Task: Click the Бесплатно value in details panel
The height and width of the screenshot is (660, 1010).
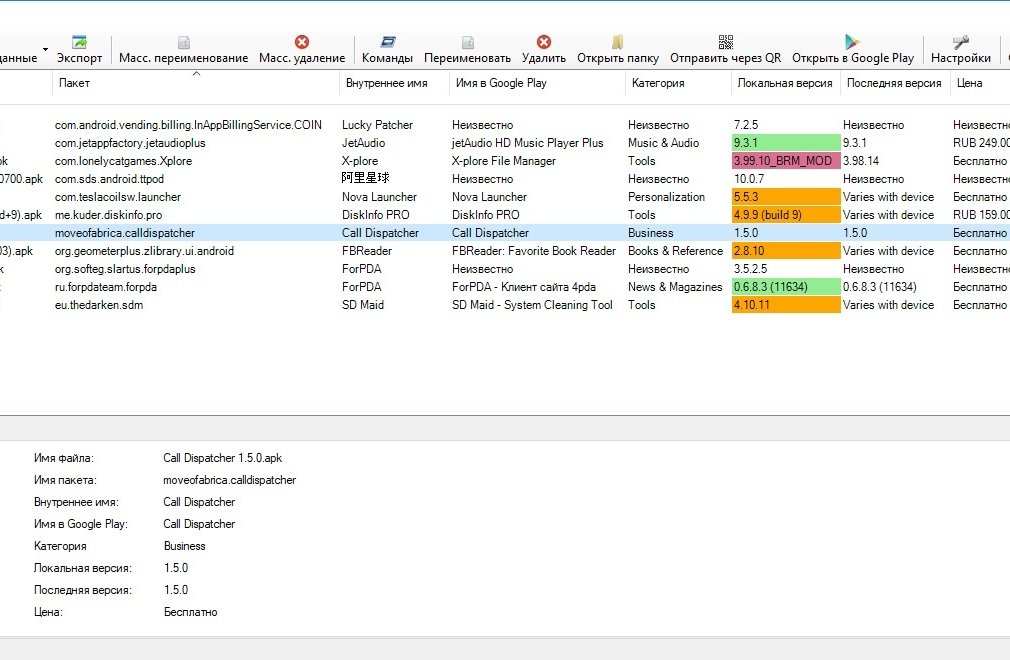Action: [x=191, y=612]
